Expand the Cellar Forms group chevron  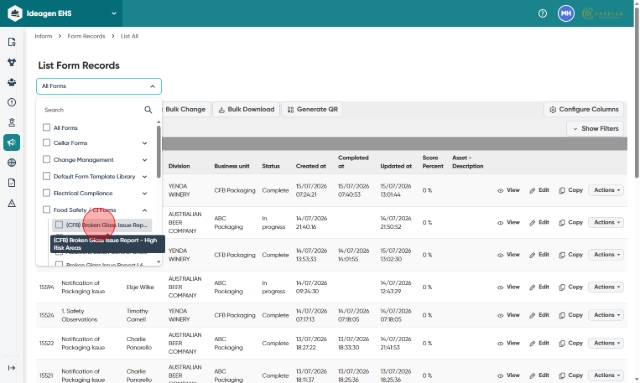pos(144,143)
